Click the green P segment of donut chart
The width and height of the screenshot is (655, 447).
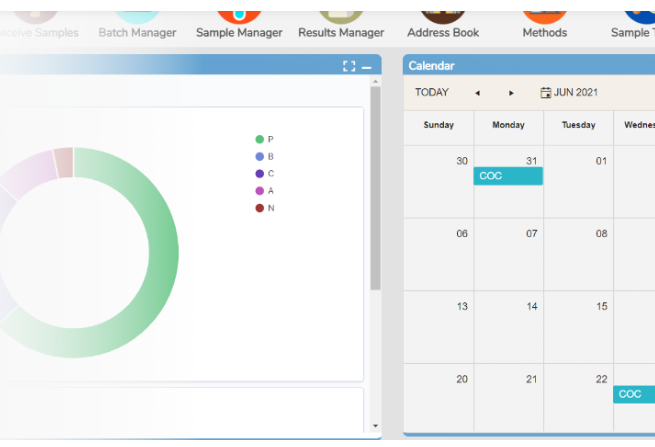(161, 251)
